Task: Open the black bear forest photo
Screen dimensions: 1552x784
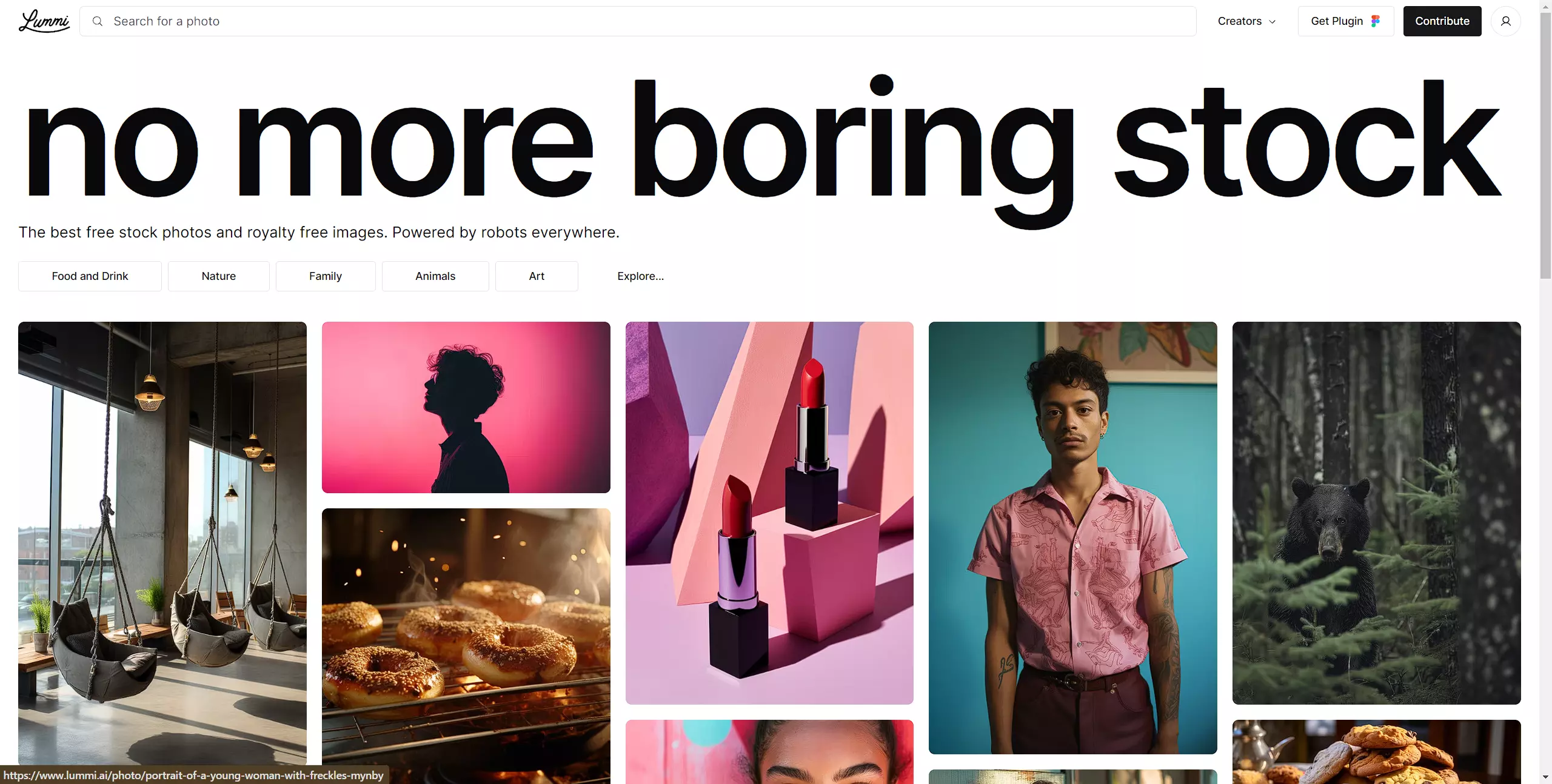Action: pos(1377,513)
